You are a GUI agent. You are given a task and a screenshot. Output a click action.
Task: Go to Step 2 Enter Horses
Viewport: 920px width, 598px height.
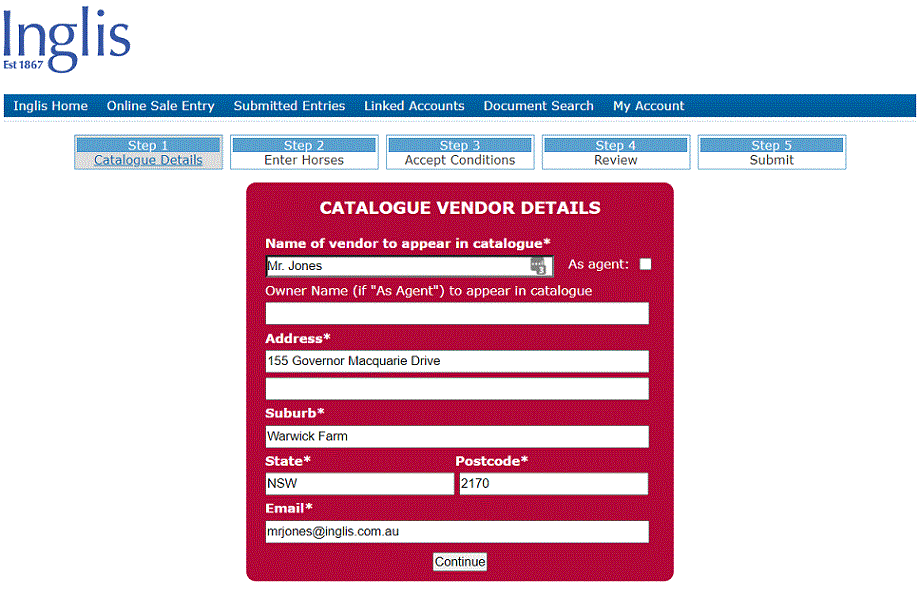pyautogui.click(x=304, y=153)
